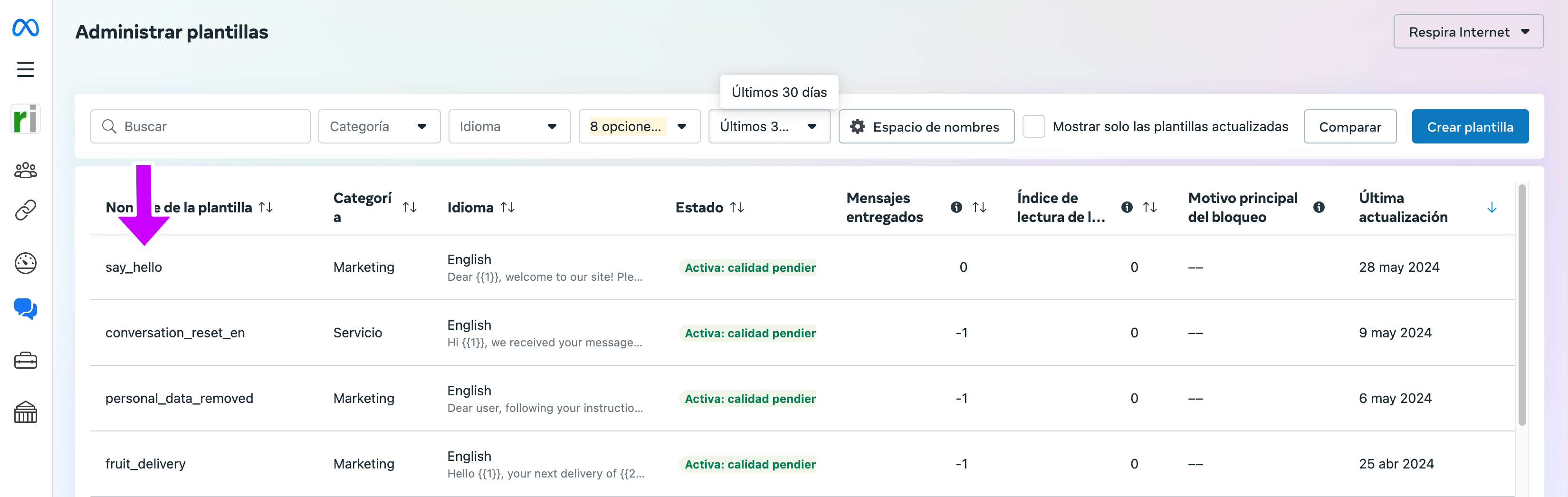Click the Crear plantilla button
1568x497 pixels.
coord(1470,126)
